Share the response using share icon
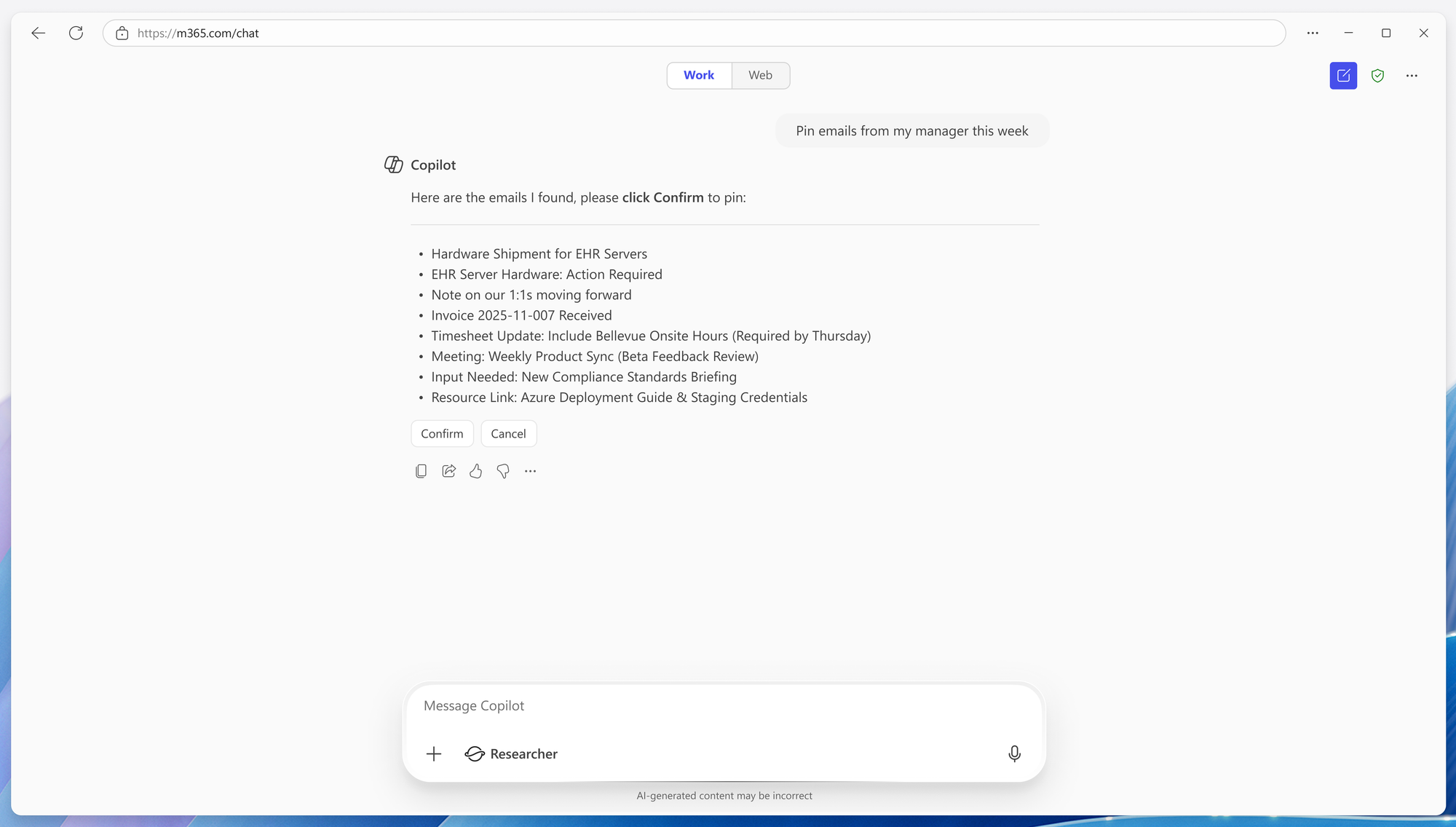Image resolution: width=1456 pixels, height=827 pixels. [x=448, y=471]
